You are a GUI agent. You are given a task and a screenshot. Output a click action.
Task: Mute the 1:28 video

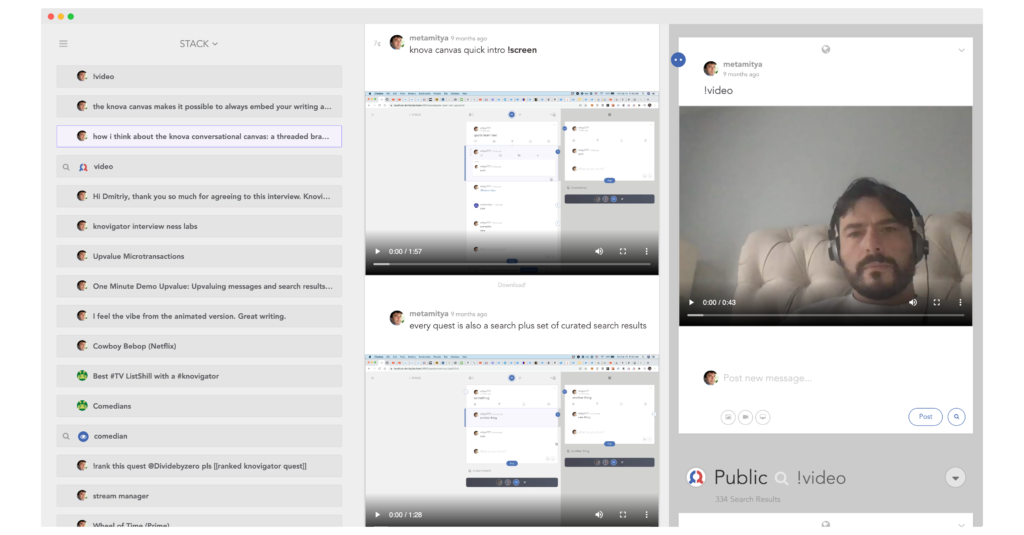pos(599,515)
